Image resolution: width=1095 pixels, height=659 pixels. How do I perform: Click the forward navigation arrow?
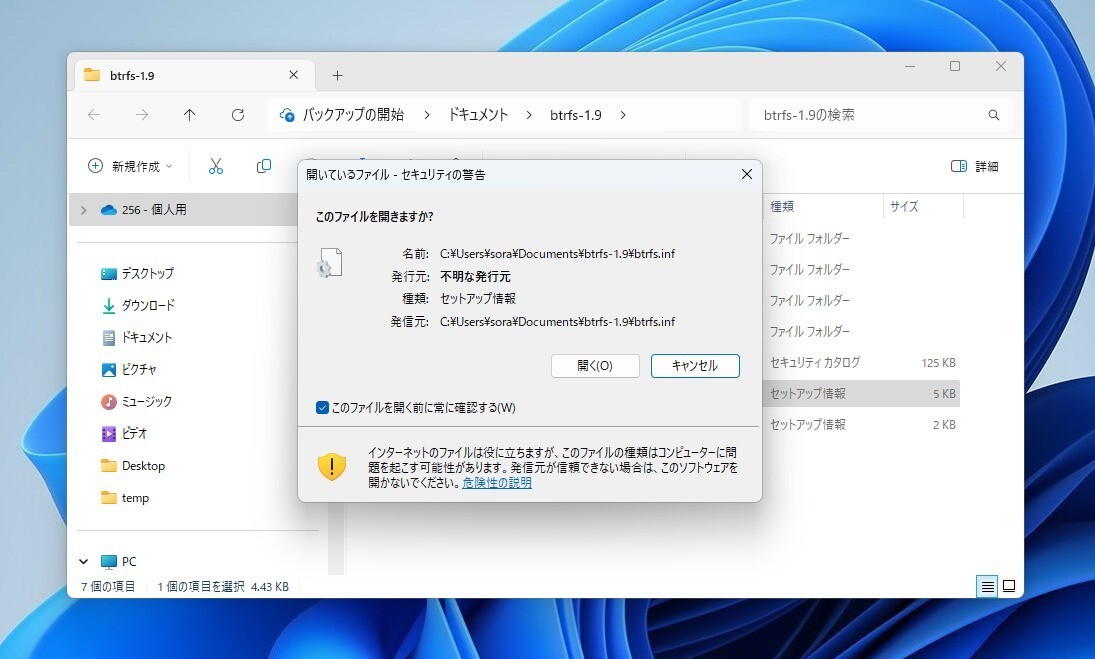[x=141, y=115]
